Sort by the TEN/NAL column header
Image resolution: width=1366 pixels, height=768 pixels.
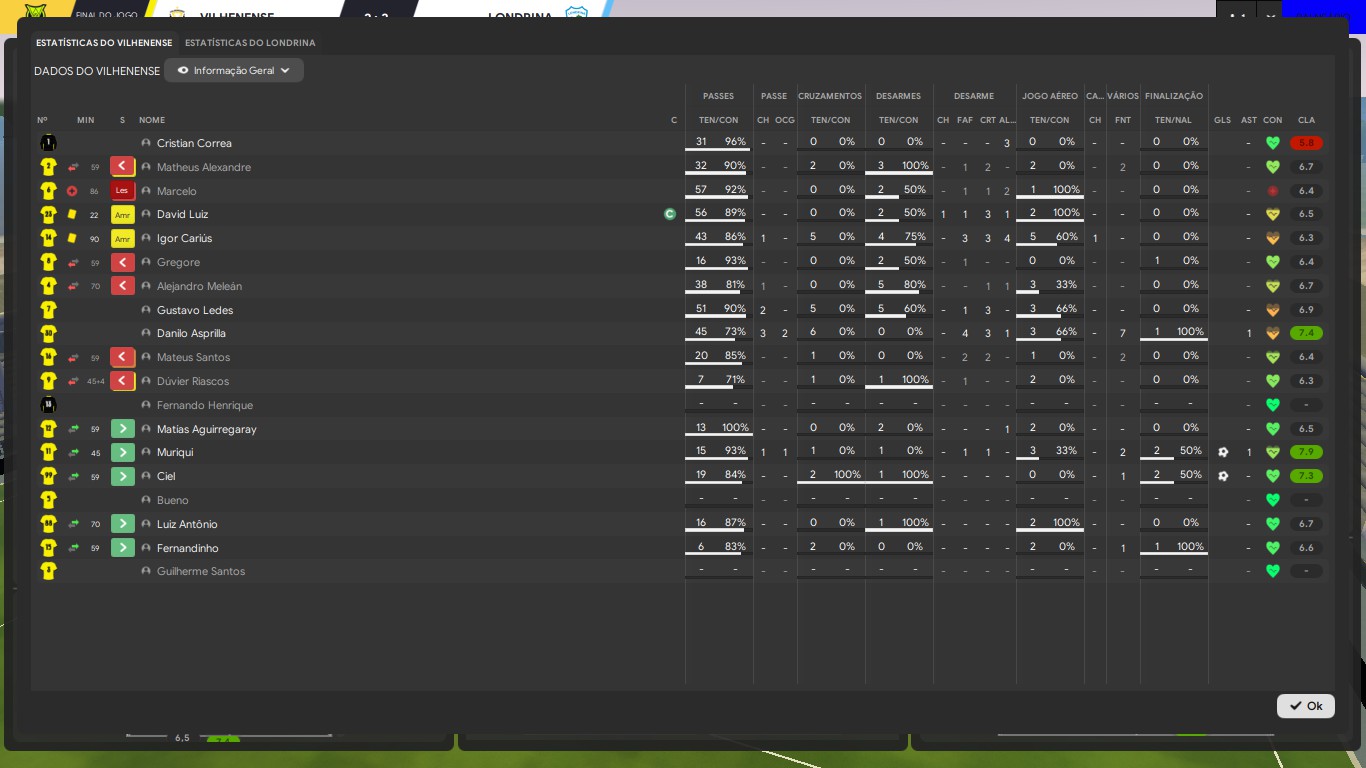point(1174,120)
